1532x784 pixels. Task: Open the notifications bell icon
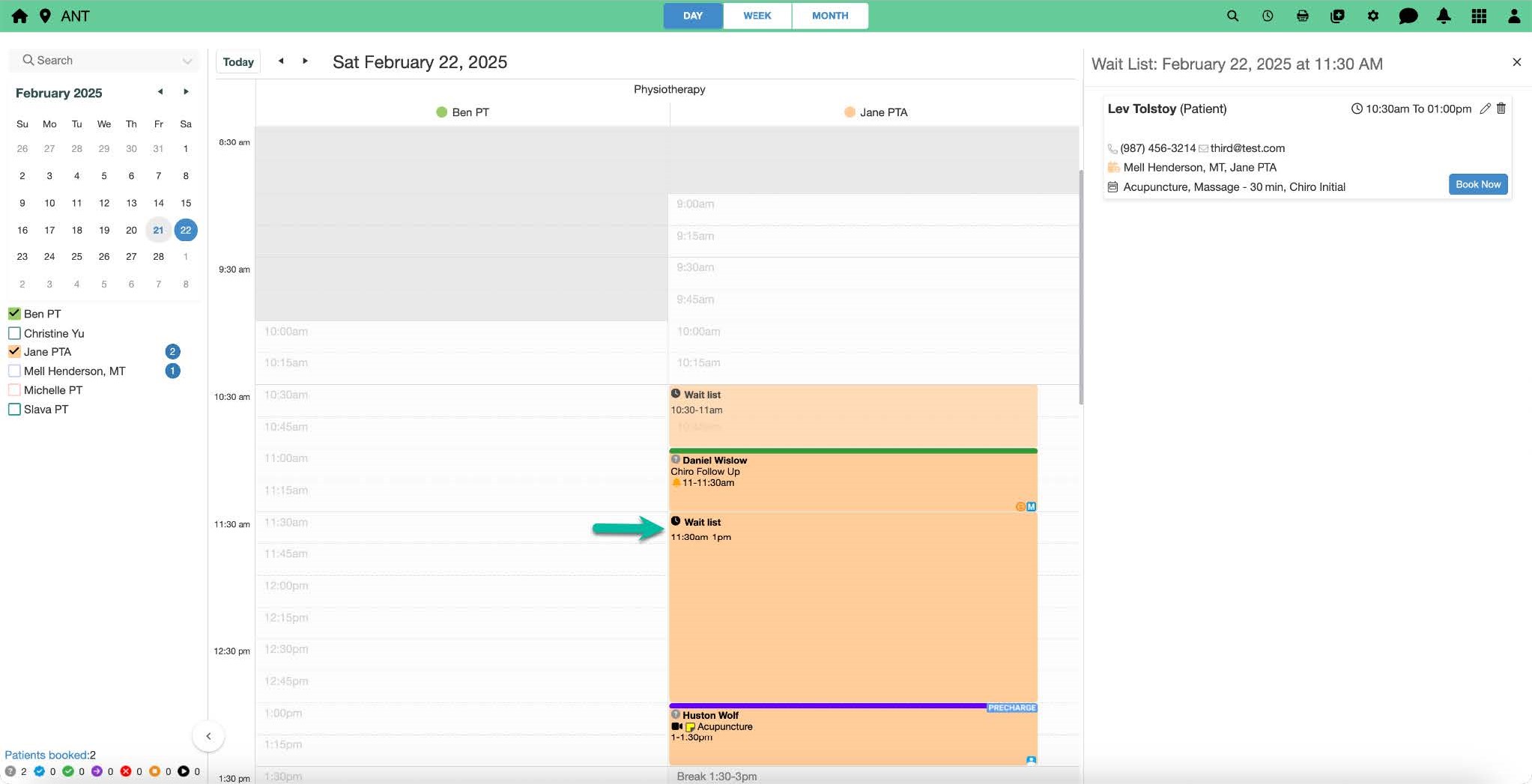pos(1444,16)
